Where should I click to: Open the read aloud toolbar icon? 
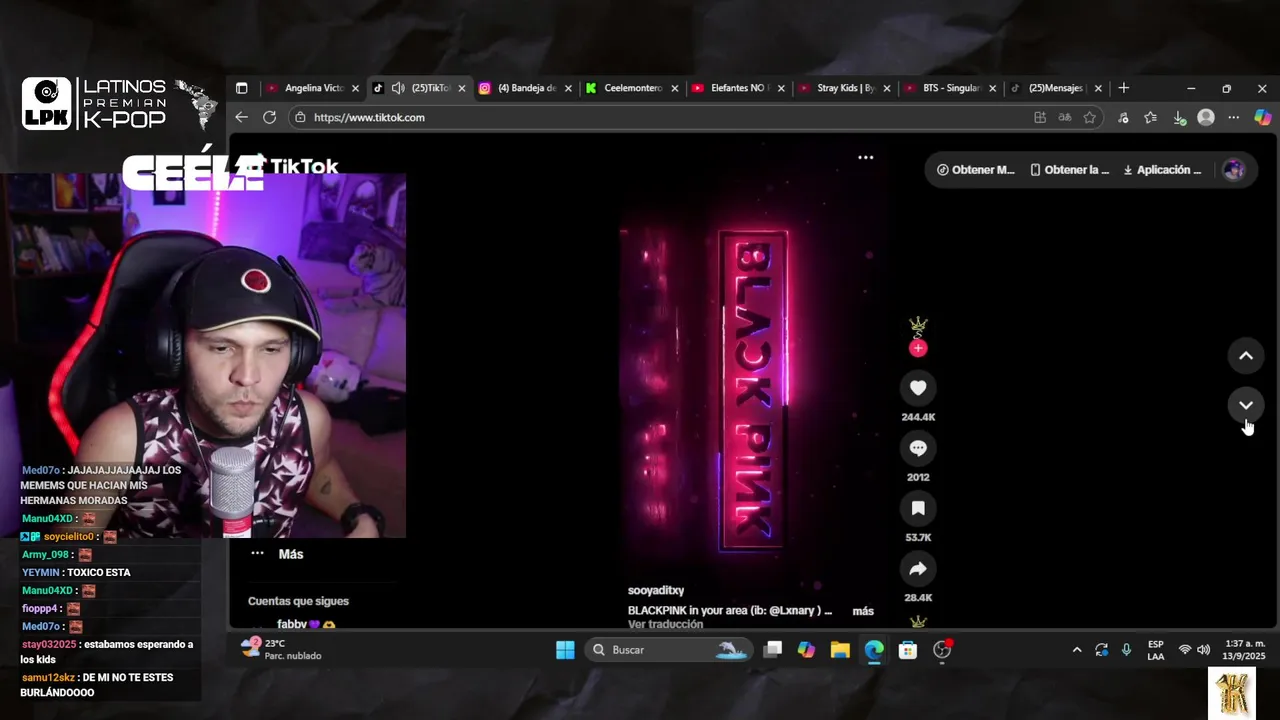[x=1065, y=117]
